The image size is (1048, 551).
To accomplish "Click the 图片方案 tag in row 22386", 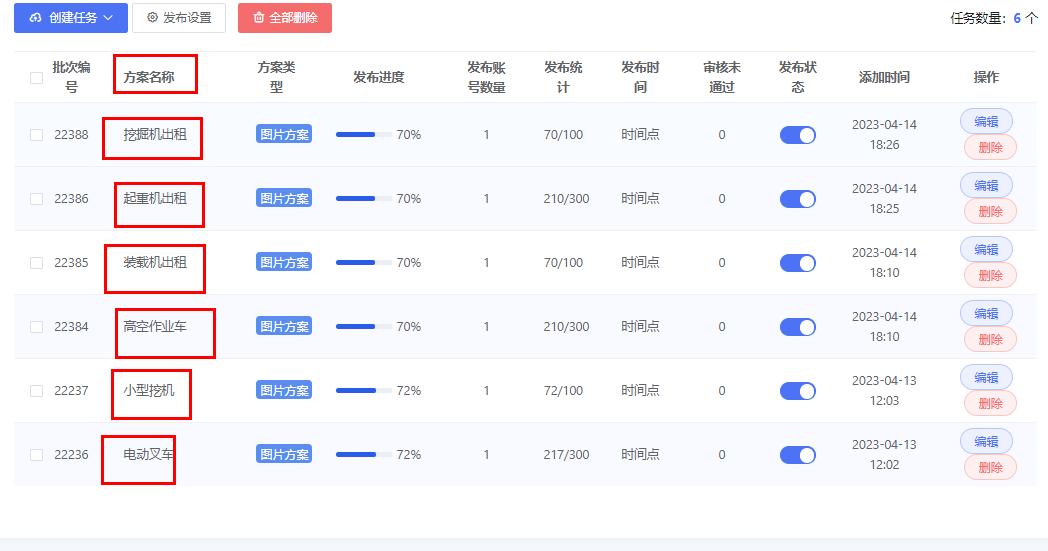I will pos(284,199).
